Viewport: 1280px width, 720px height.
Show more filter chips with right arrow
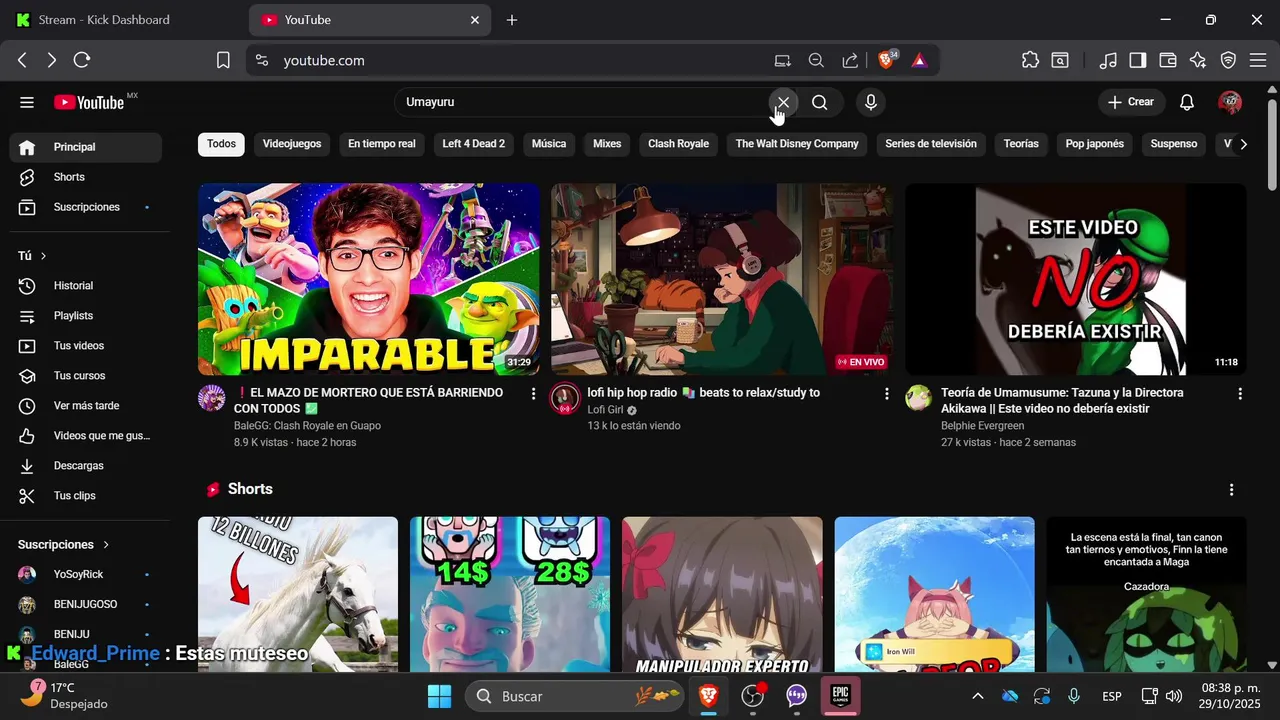click(1243, 144)
